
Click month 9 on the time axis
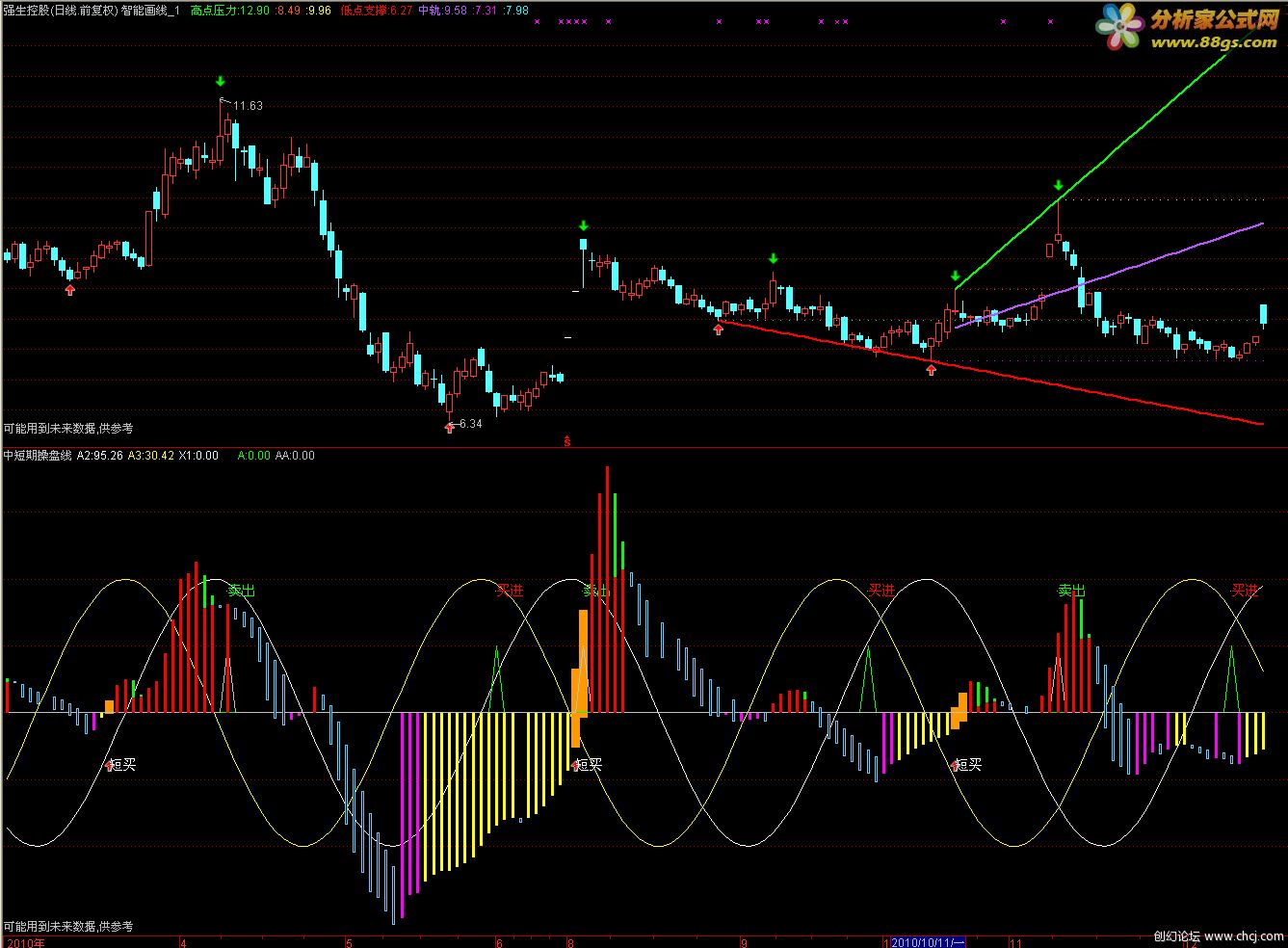(x=743, y=941)
